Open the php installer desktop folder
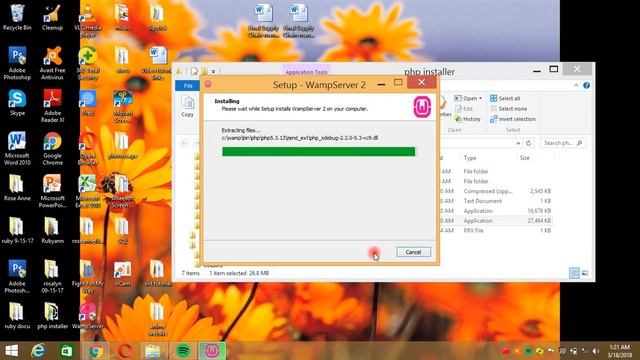The image size is (640, 360). (52, 316)
